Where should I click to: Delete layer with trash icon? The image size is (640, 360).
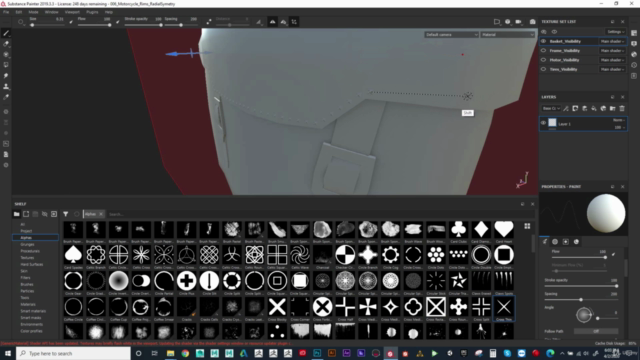pos(622,109)
